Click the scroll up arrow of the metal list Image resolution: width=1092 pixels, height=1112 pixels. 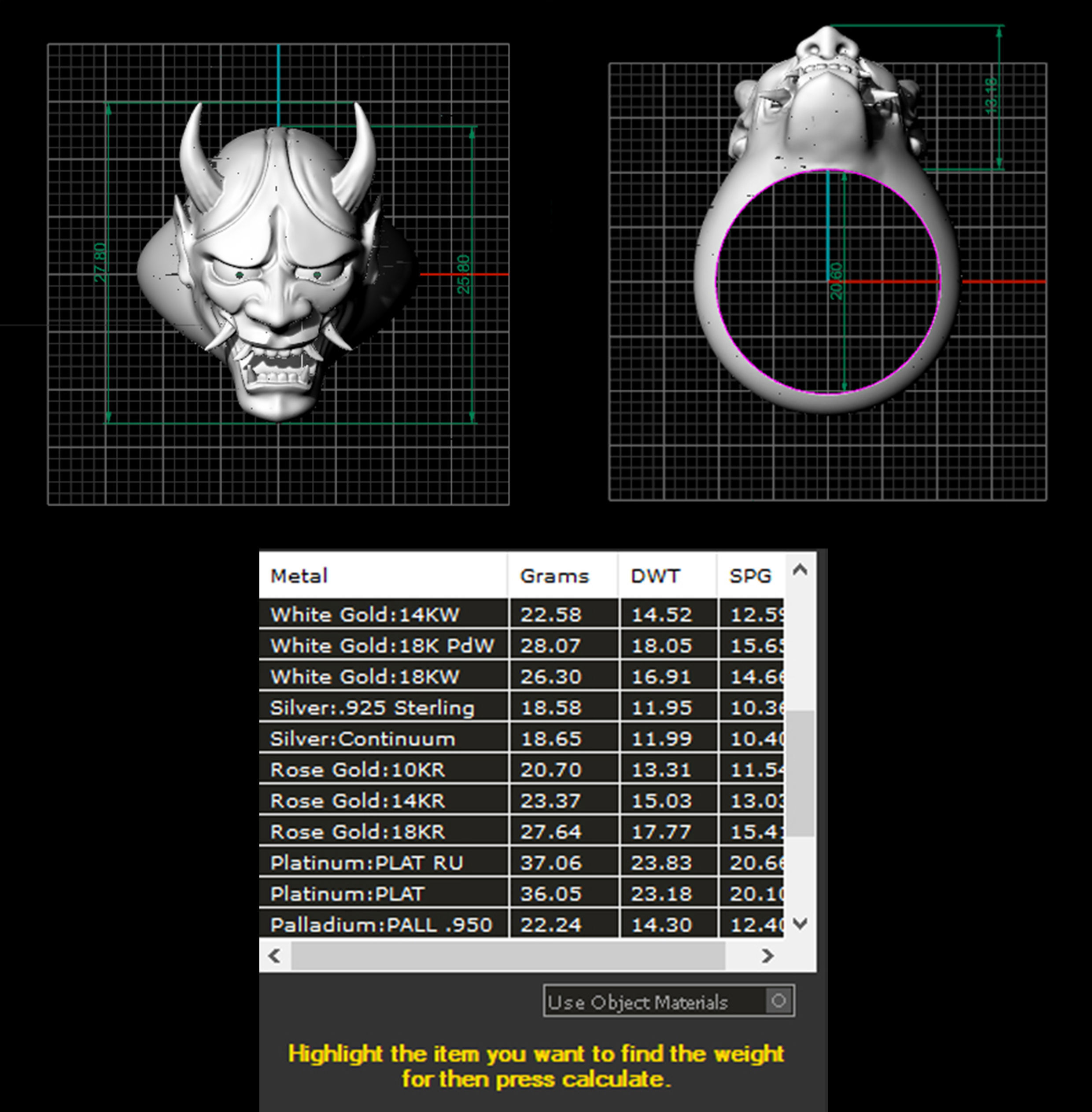(800, 570)
